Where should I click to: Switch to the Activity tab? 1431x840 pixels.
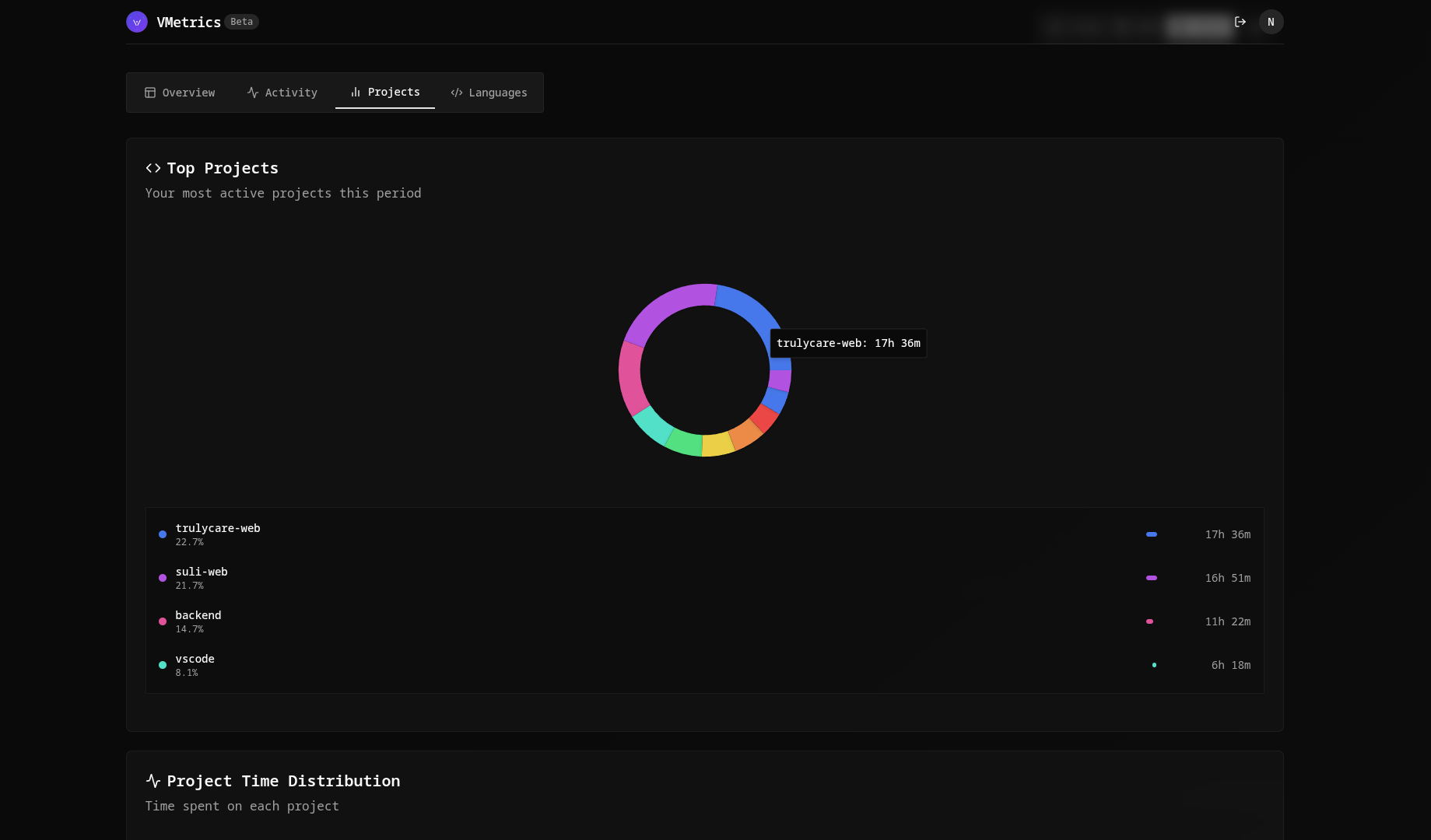point(282,93)
